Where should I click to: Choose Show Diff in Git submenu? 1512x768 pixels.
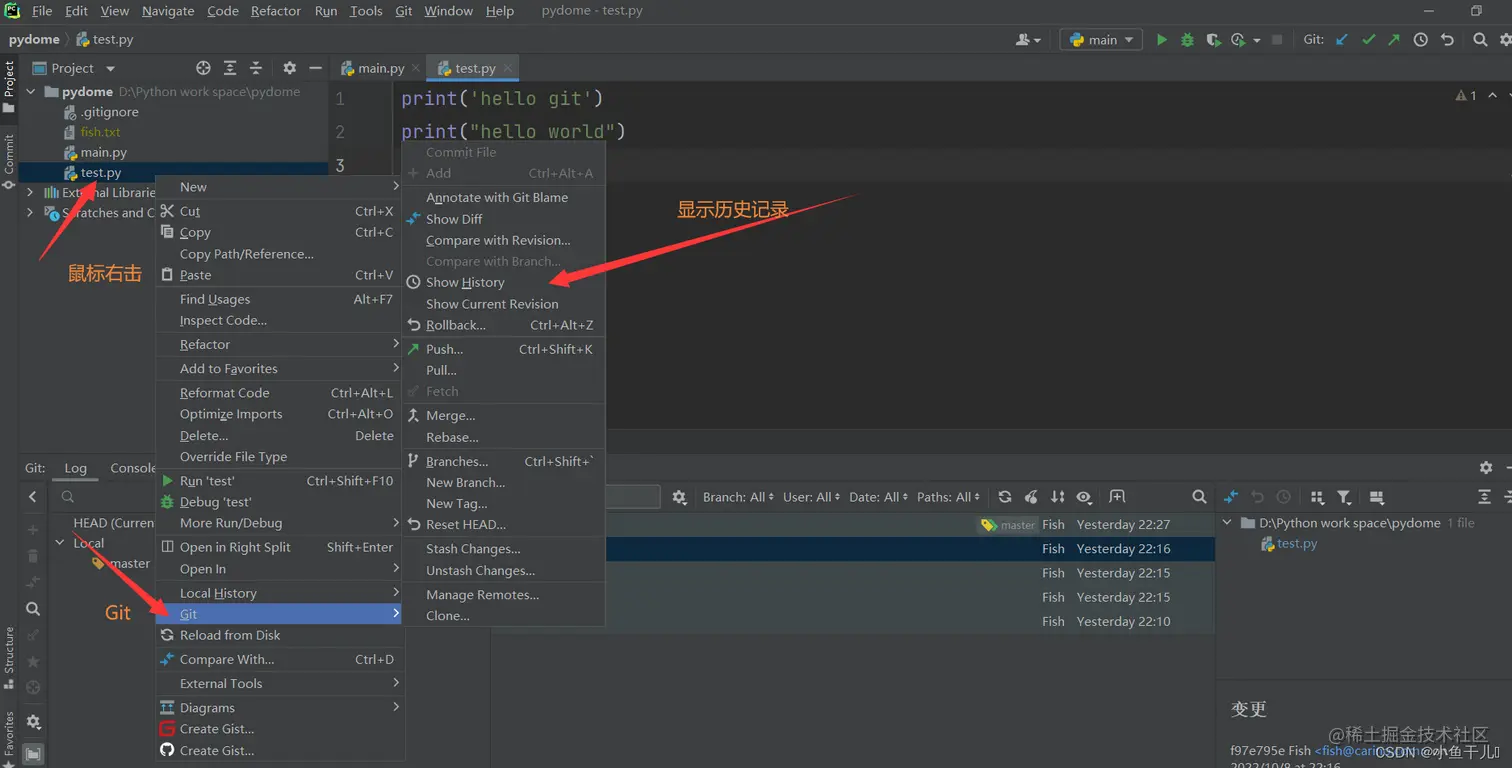pos(503,219)
